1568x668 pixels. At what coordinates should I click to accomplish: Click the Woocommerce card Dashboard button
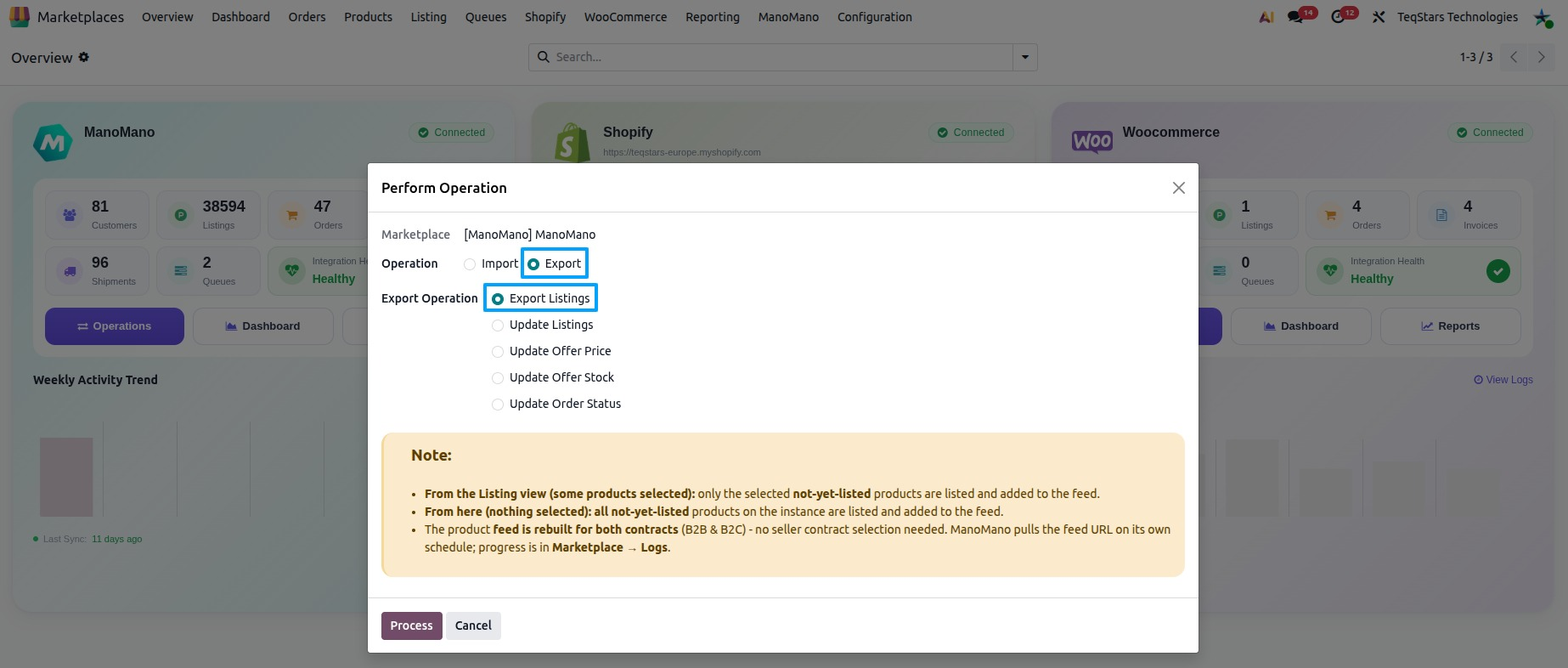(1301, 326)
